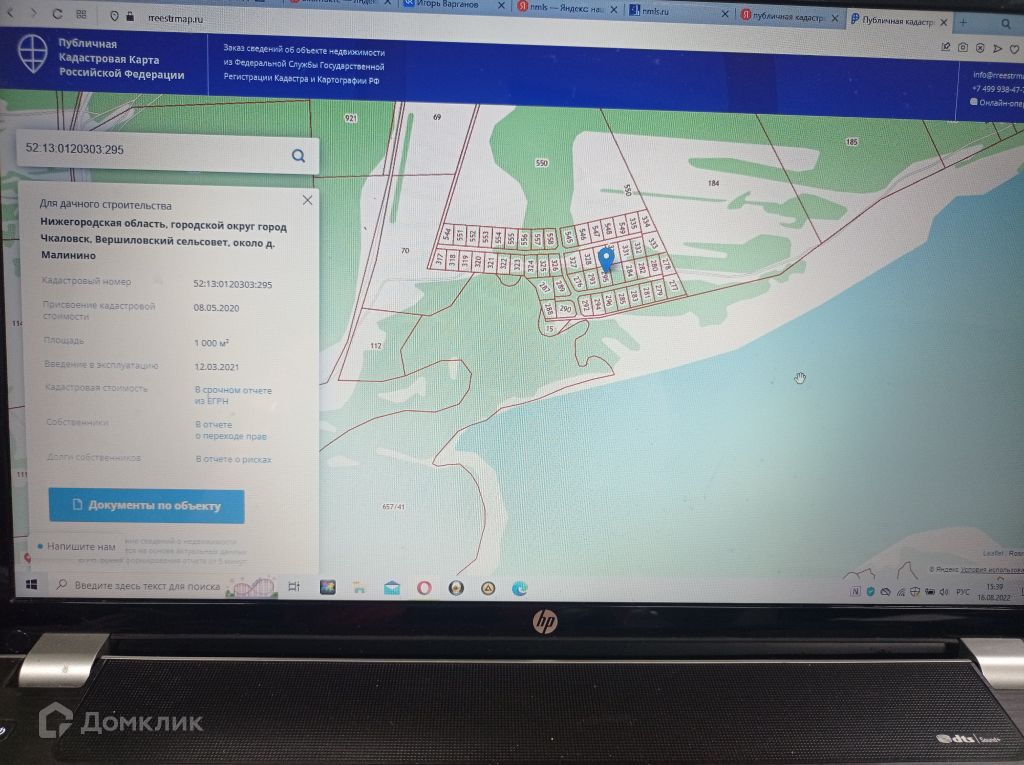Open File Explorer from taskbar

(359, 588)
